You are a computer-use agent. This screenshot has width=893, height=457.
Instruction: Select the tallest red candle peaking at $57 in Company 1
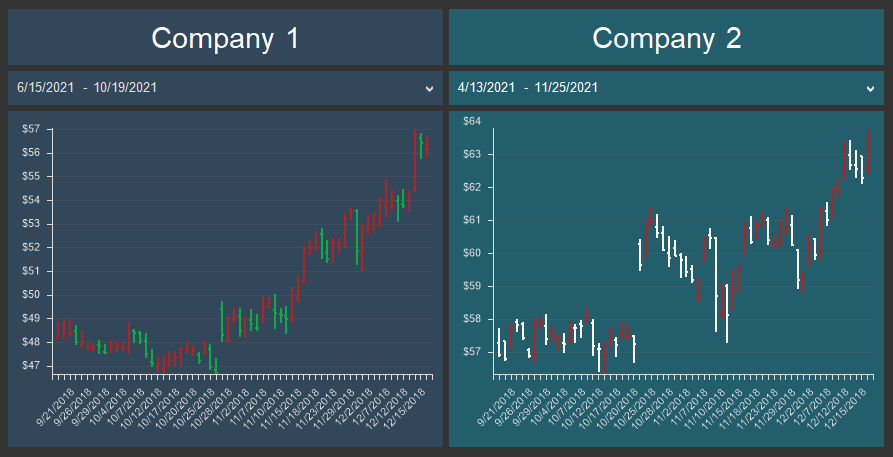[415, 160]
